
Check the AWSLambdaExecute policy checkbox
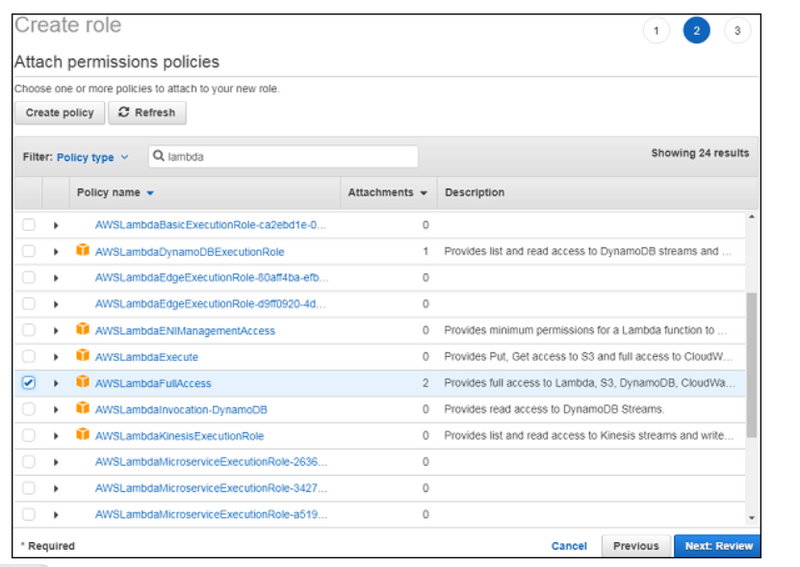click(29, 357)
